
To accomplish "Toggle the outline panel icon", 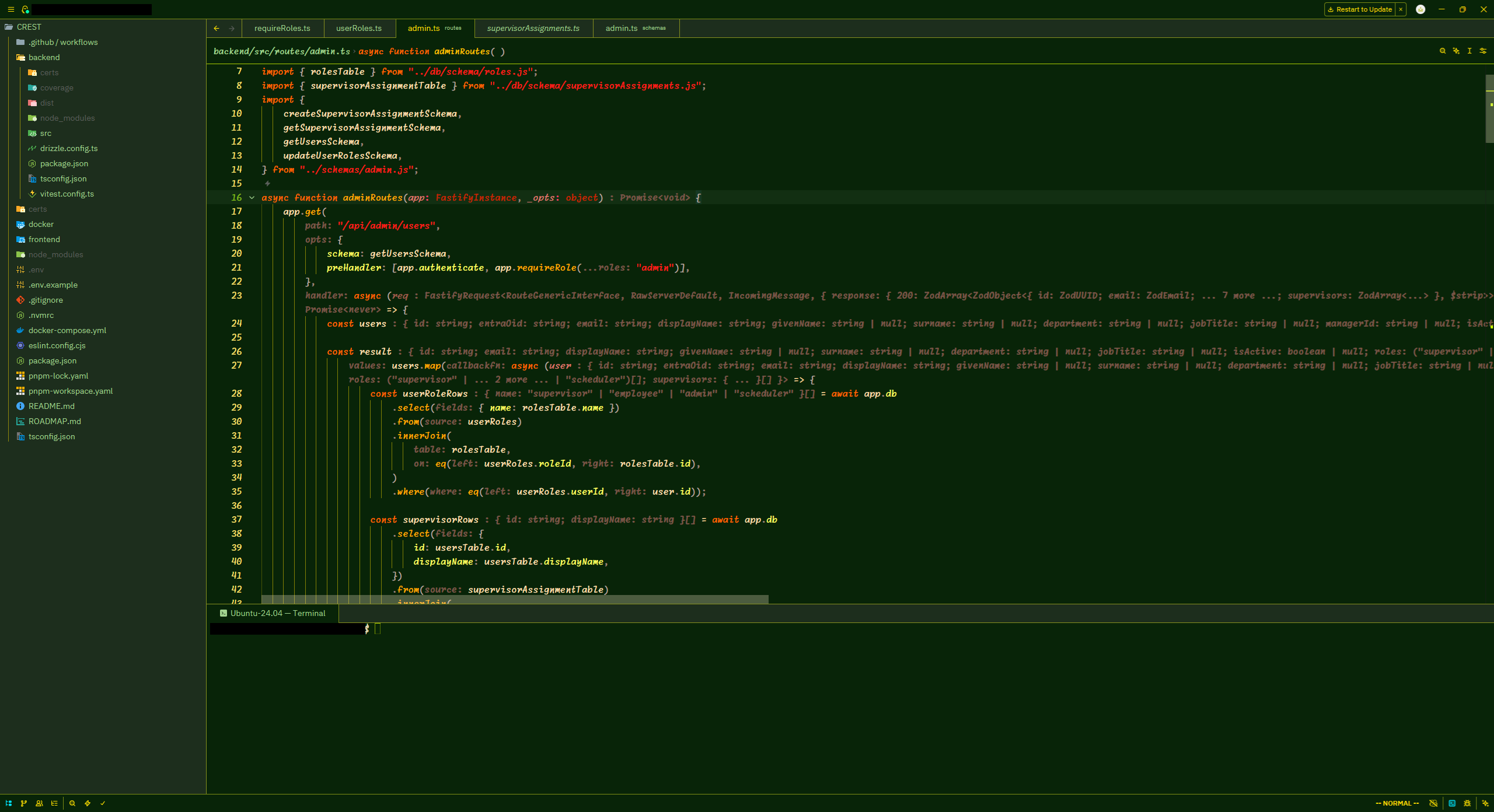I will [54, 803].
